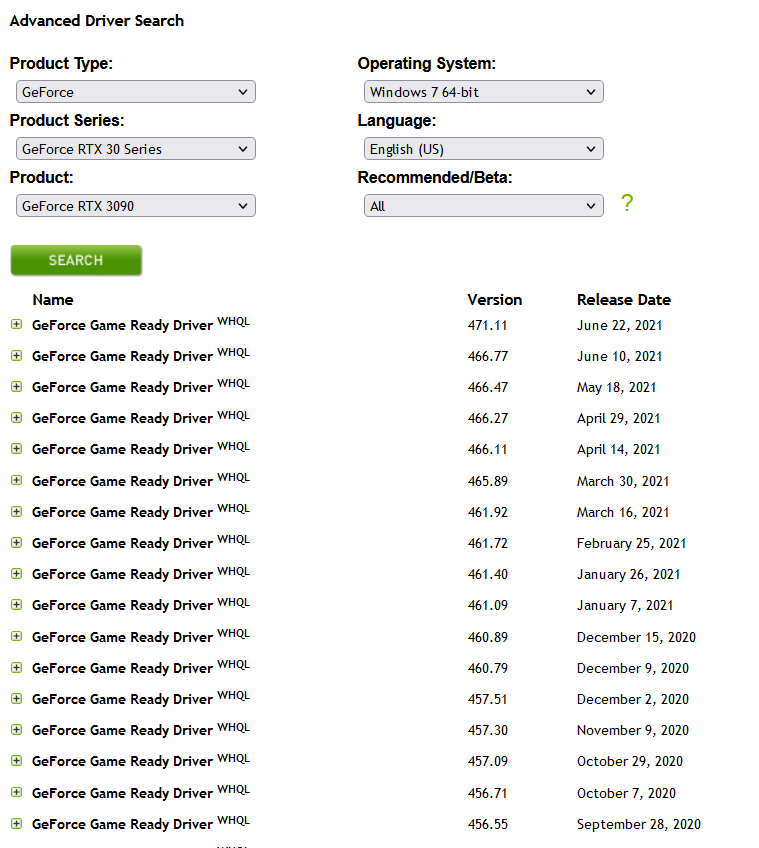Image resolution: width=759 pixels, height=848 pixels.
Task: Open the Game Ready Driver released March 30, 2021
Action: click(122, 481)
